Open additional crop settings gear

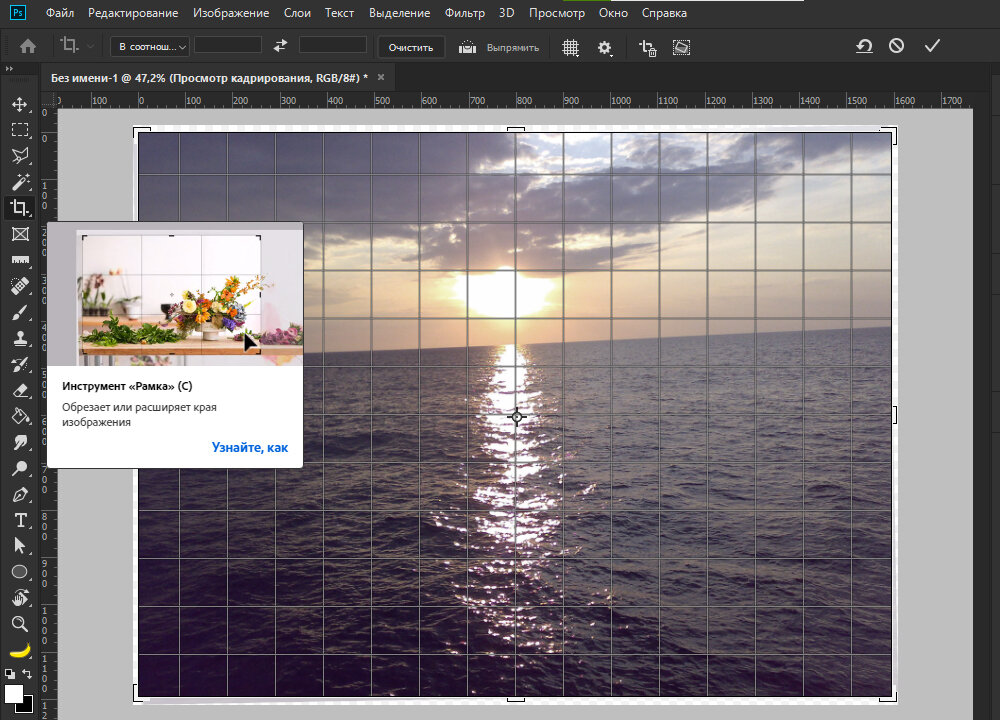click(605, 48)
